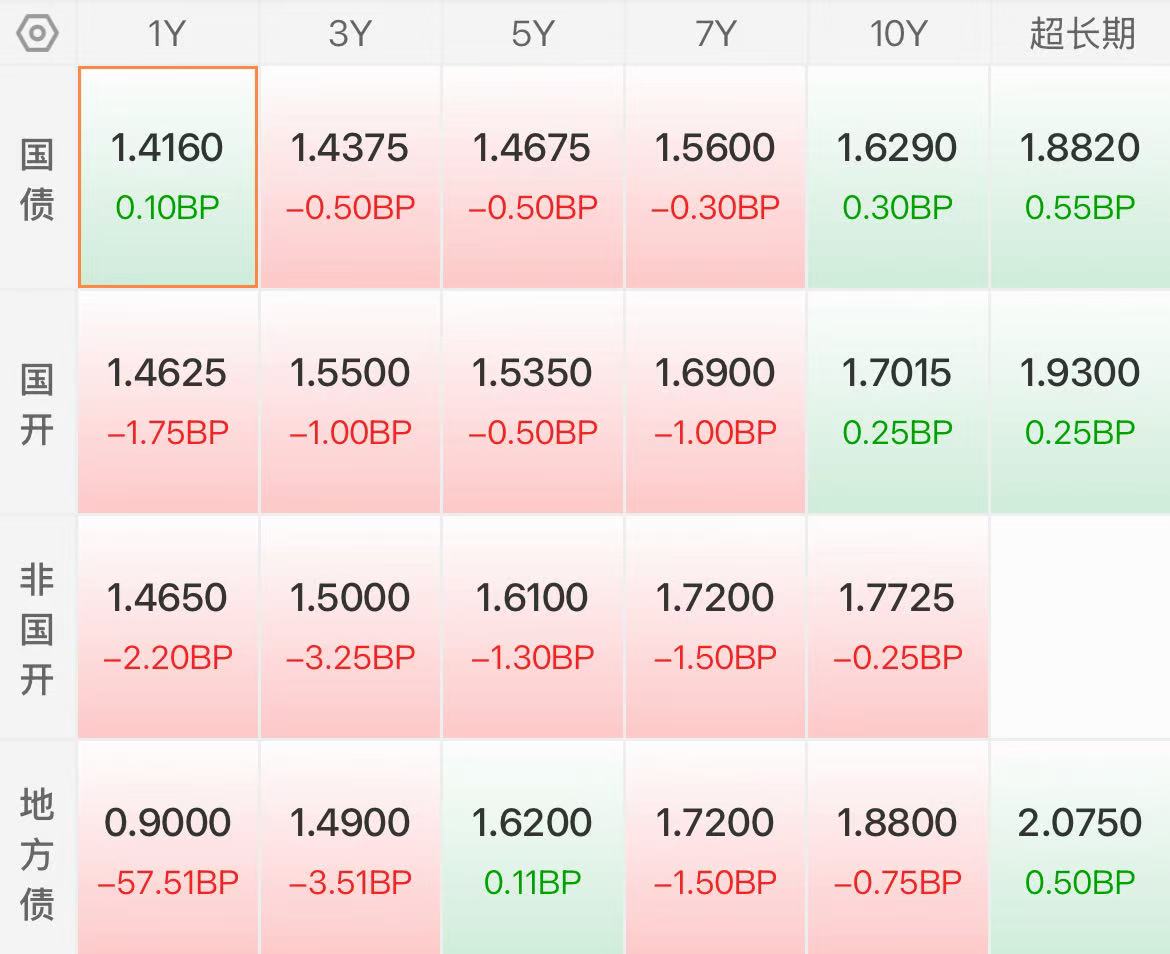The width and height of the screenshot is (1170, 954).
Task: Select the 3Y column header
Action: (x=350, y=34)
